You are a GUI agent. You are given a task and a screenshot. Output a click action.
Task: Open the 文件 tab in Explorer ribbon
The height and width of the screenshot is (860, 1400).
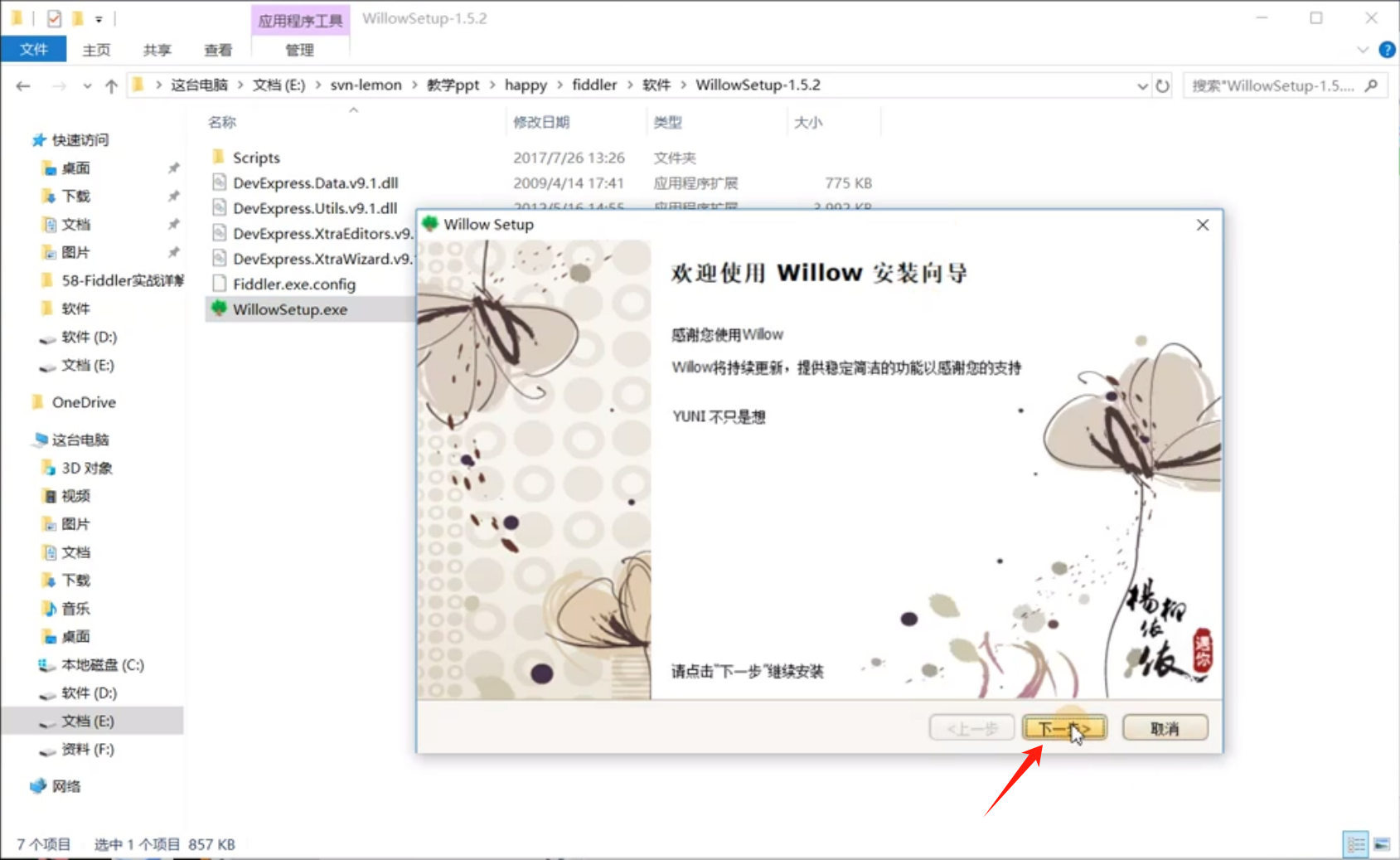[x=34, y=50]
